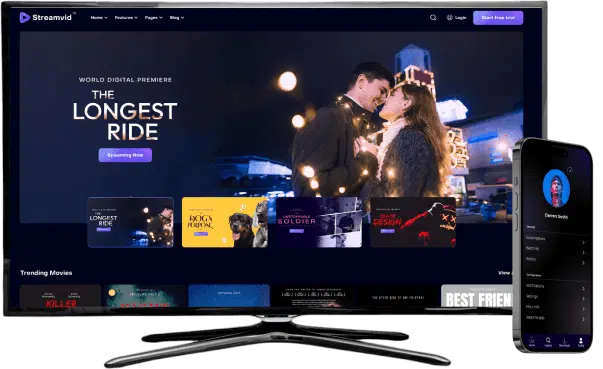
Task: Open search via the magnifier icon
Action: click(433, 18)
